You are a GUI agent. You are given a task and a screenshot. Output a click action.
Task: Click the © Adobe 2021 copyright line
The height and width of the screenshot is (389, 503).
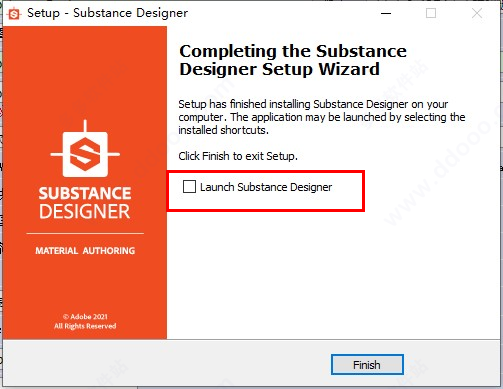(x=85, y=317)
